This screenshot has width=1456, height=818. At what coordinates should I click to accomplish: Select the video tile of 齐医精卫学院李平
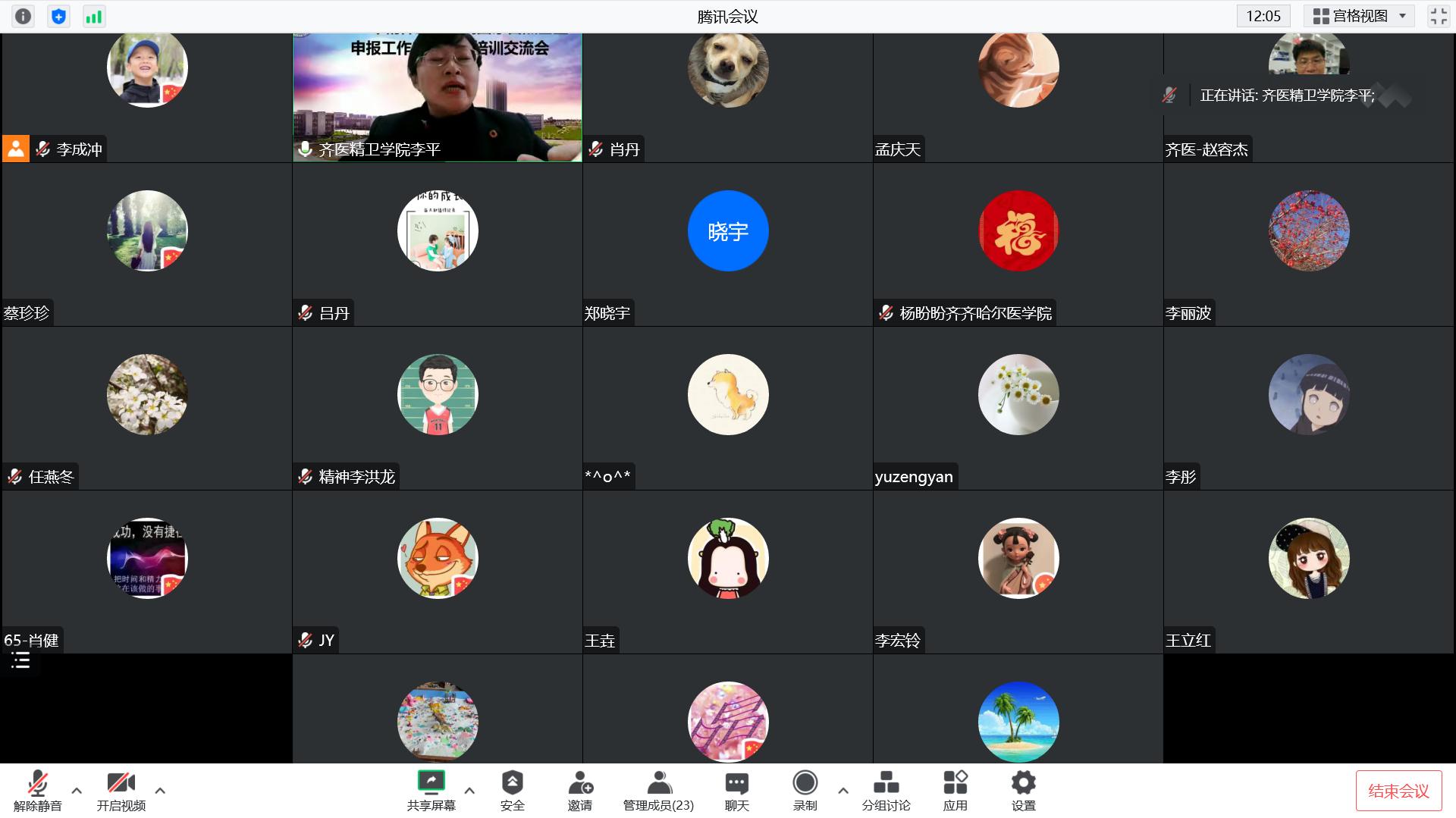click(438, 97)
